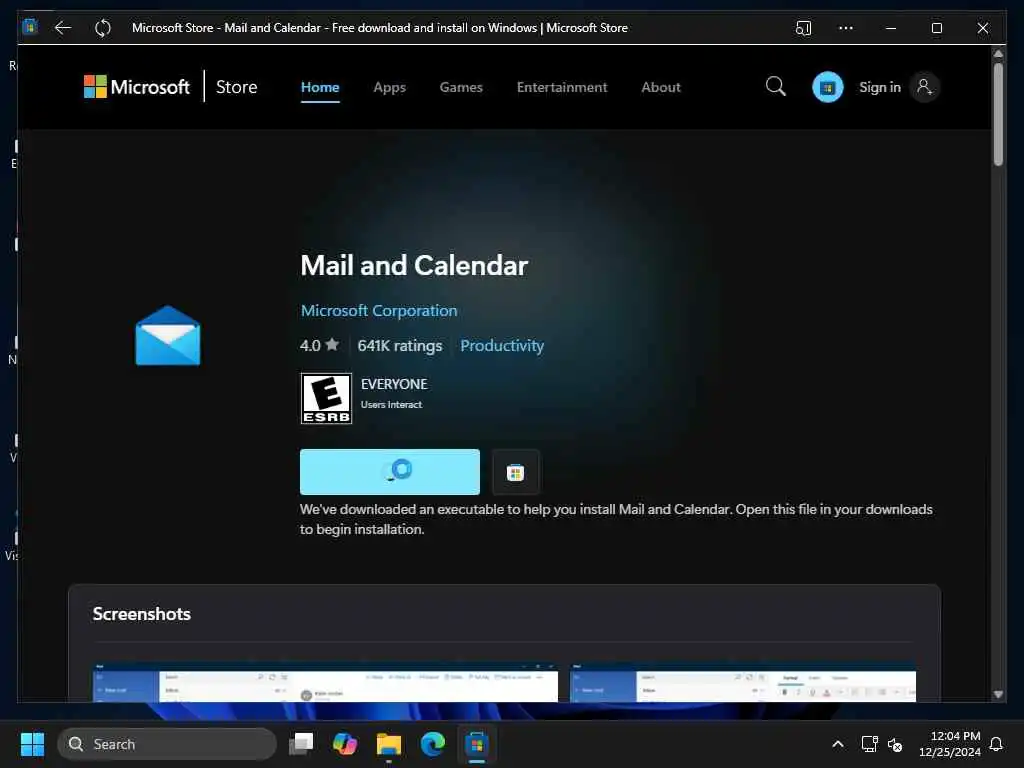Open Microsoft Edge from the taskbar
Screen dimensions: 1024x768
tap(432, 743)
